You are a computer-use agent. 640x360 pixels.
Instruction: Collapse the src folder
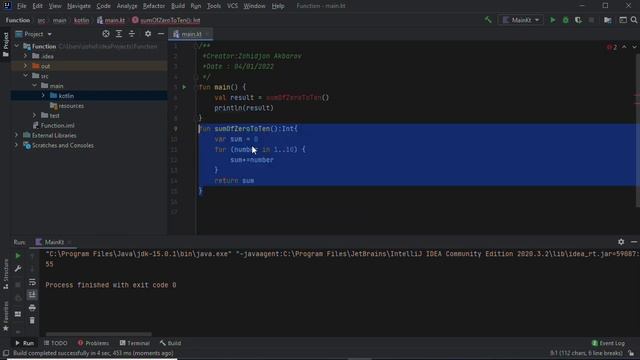(26, 76)
